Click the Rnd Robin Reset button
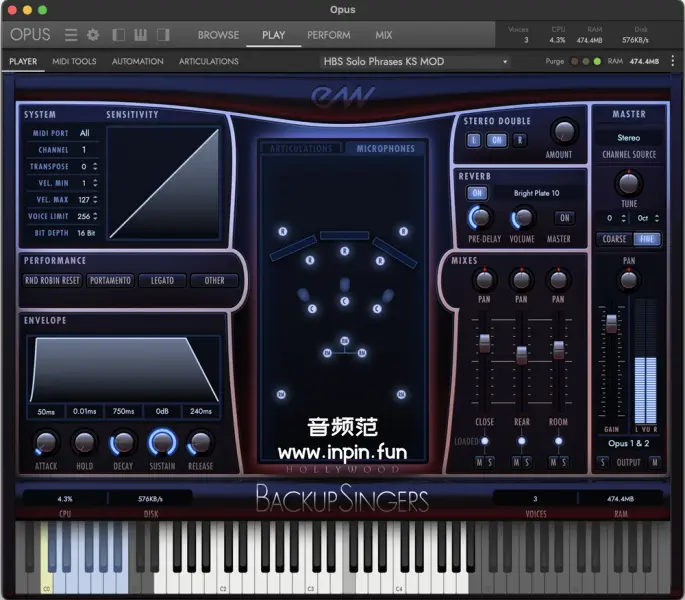This screenshot has height=600, width=685. 52,280
